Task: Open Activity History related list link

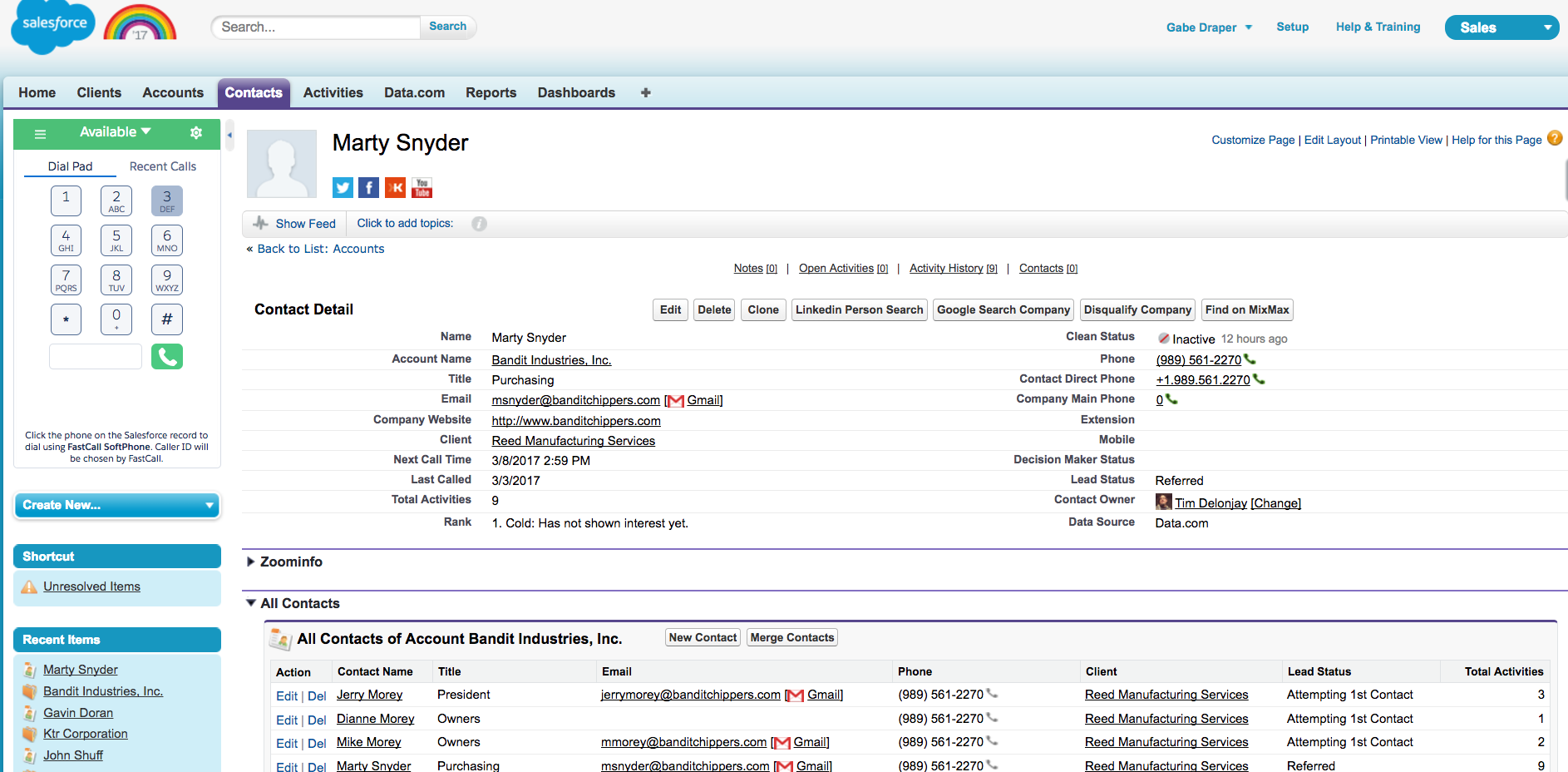Action: click(954, 268)
